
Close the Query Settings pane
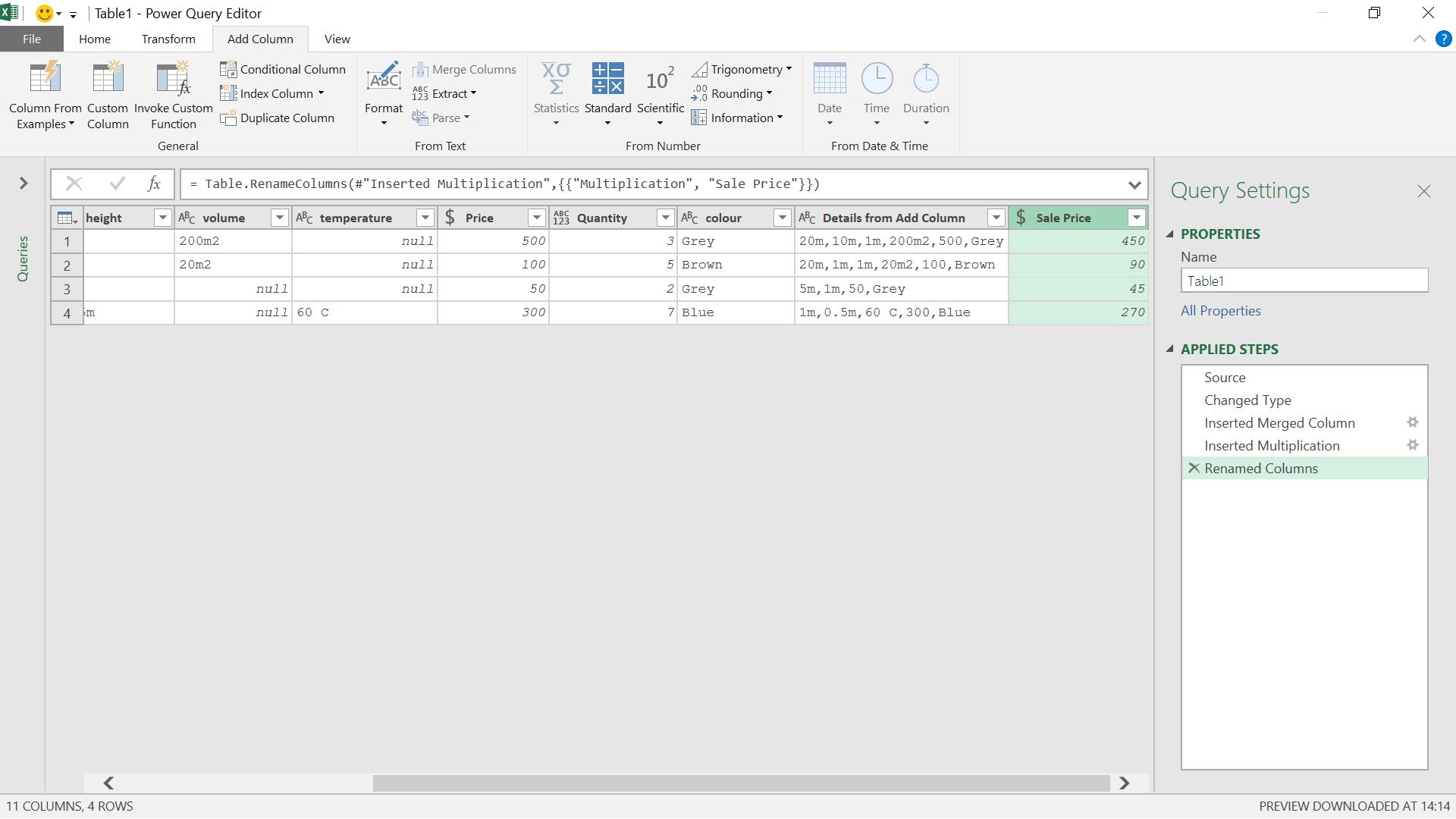[1423, 191]
